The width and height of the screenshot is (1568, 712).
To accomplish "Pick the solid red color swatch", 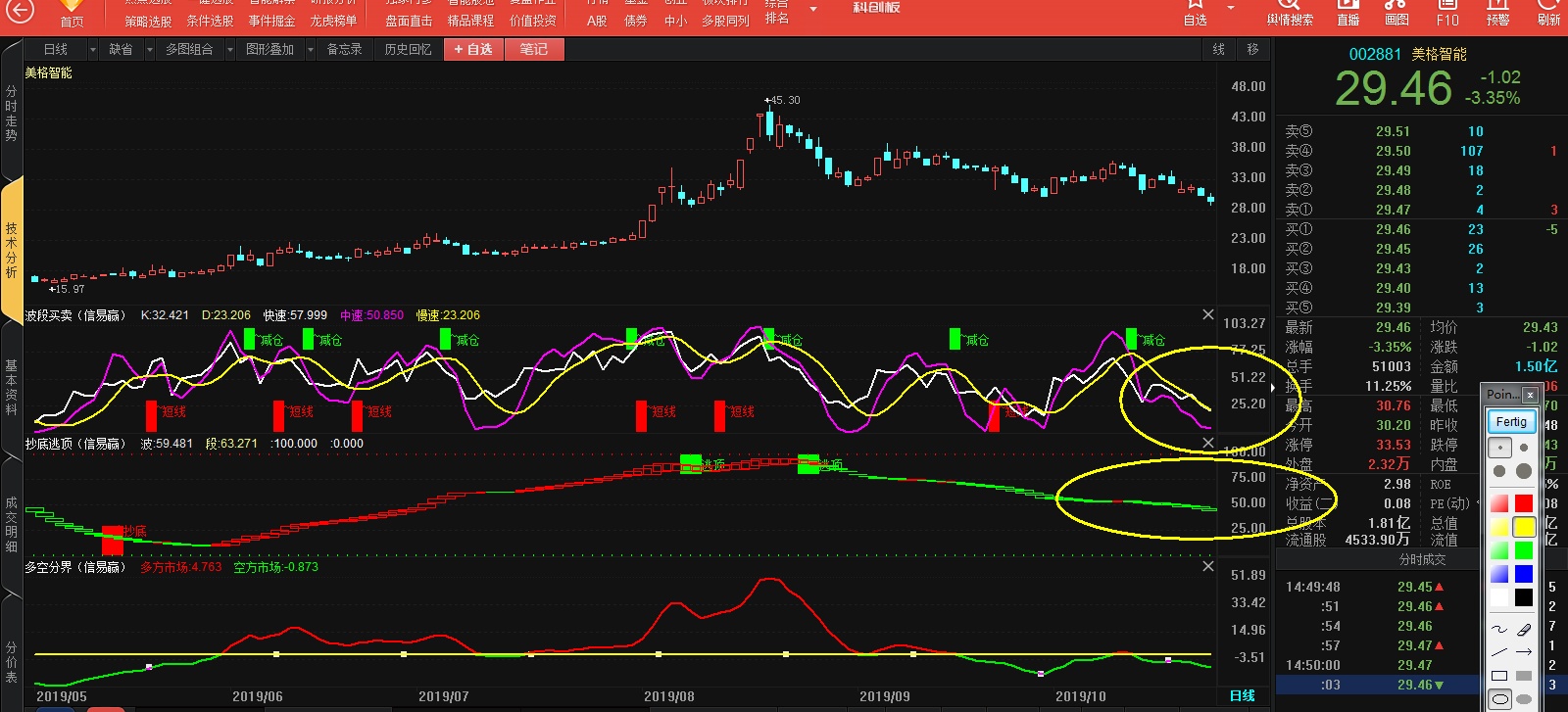I will click(x=1524, y=503).
